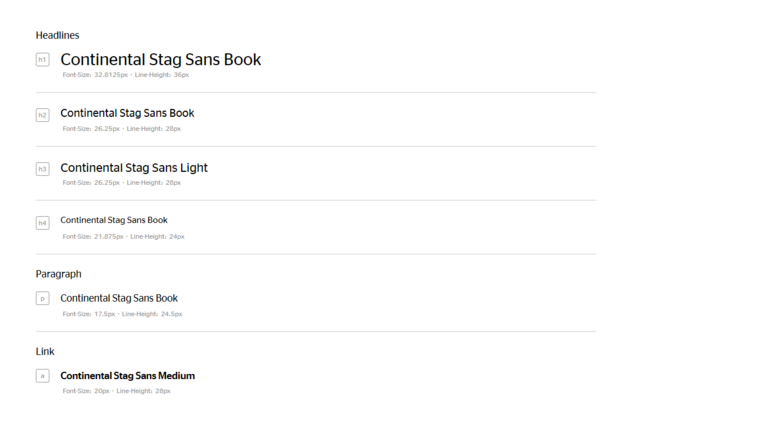This screenshot has width=768, height=433.
Task: Click the h1 tag badge icon
Action: [x=42, y=60]
